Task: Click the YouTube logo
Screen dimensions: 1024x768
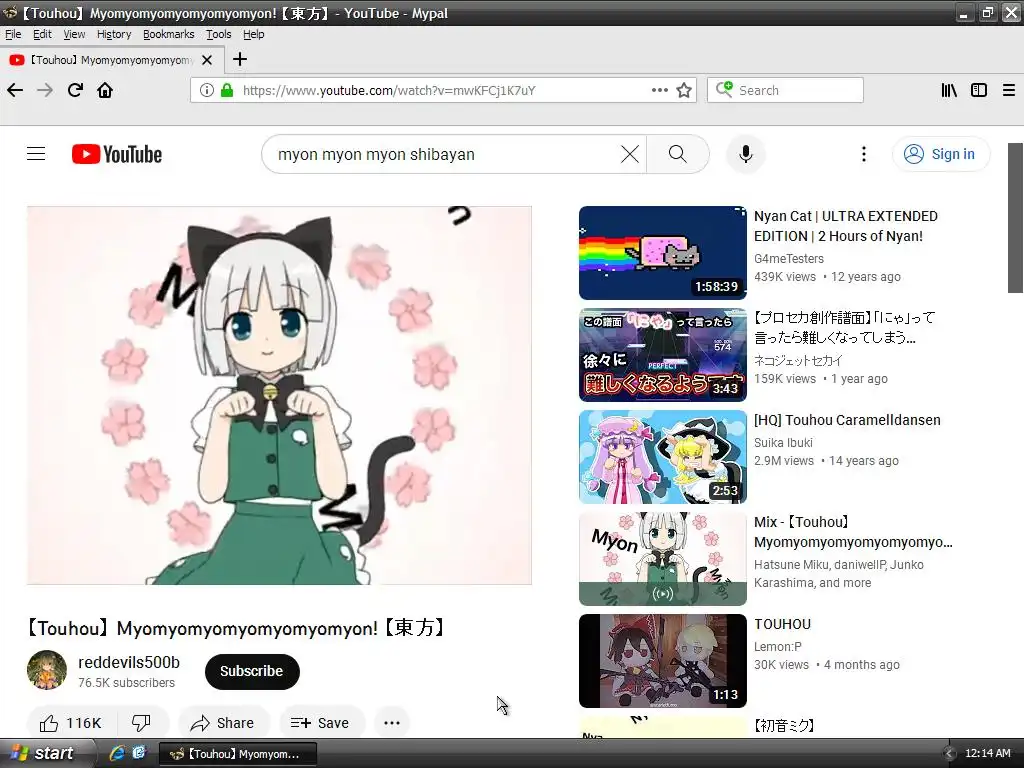Action: pyautogui.click(x=117, y=154)
